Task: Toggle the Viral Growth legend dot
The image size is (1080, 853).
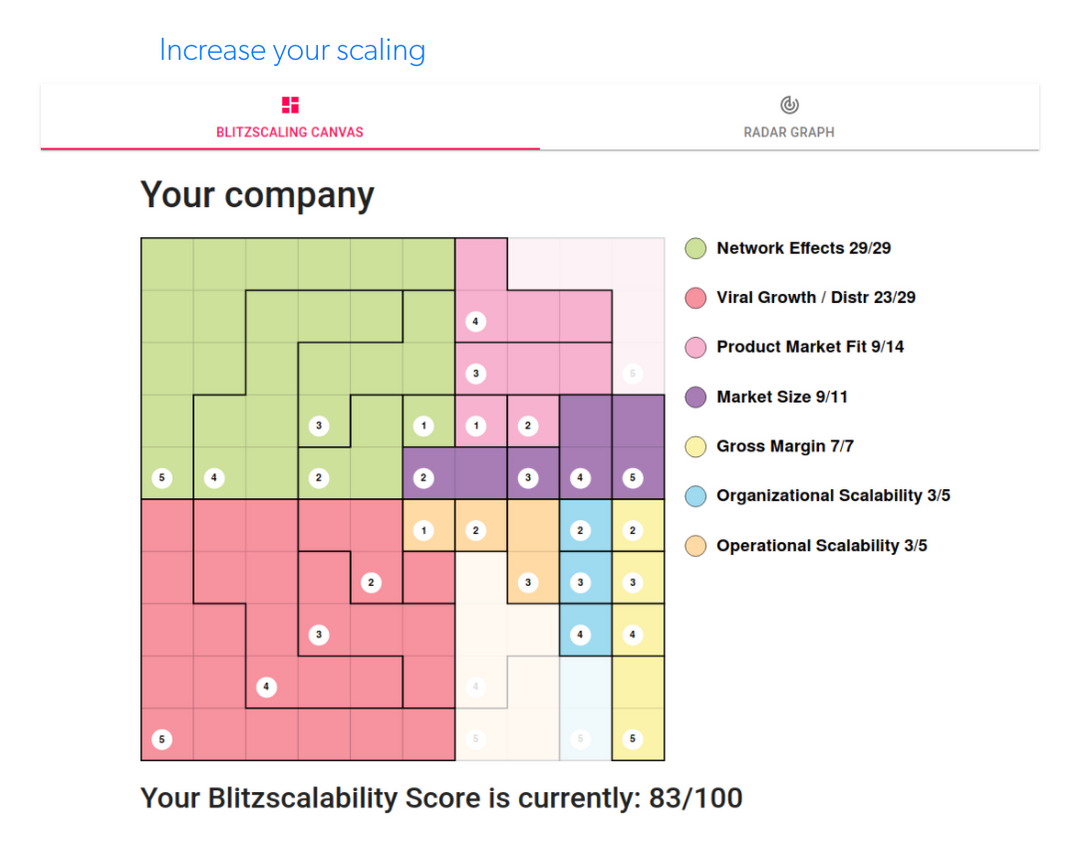Action: coord(695,297)
